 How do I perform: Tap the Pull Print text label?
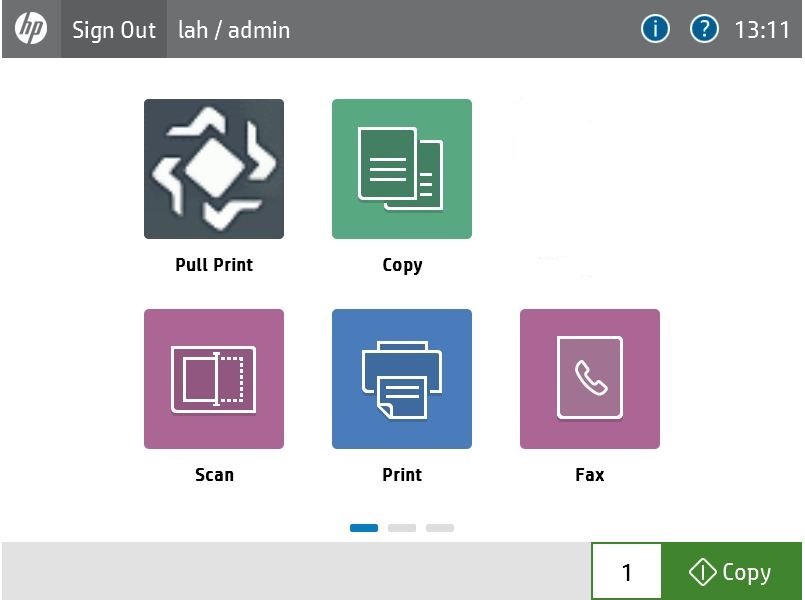click(214, 265)
